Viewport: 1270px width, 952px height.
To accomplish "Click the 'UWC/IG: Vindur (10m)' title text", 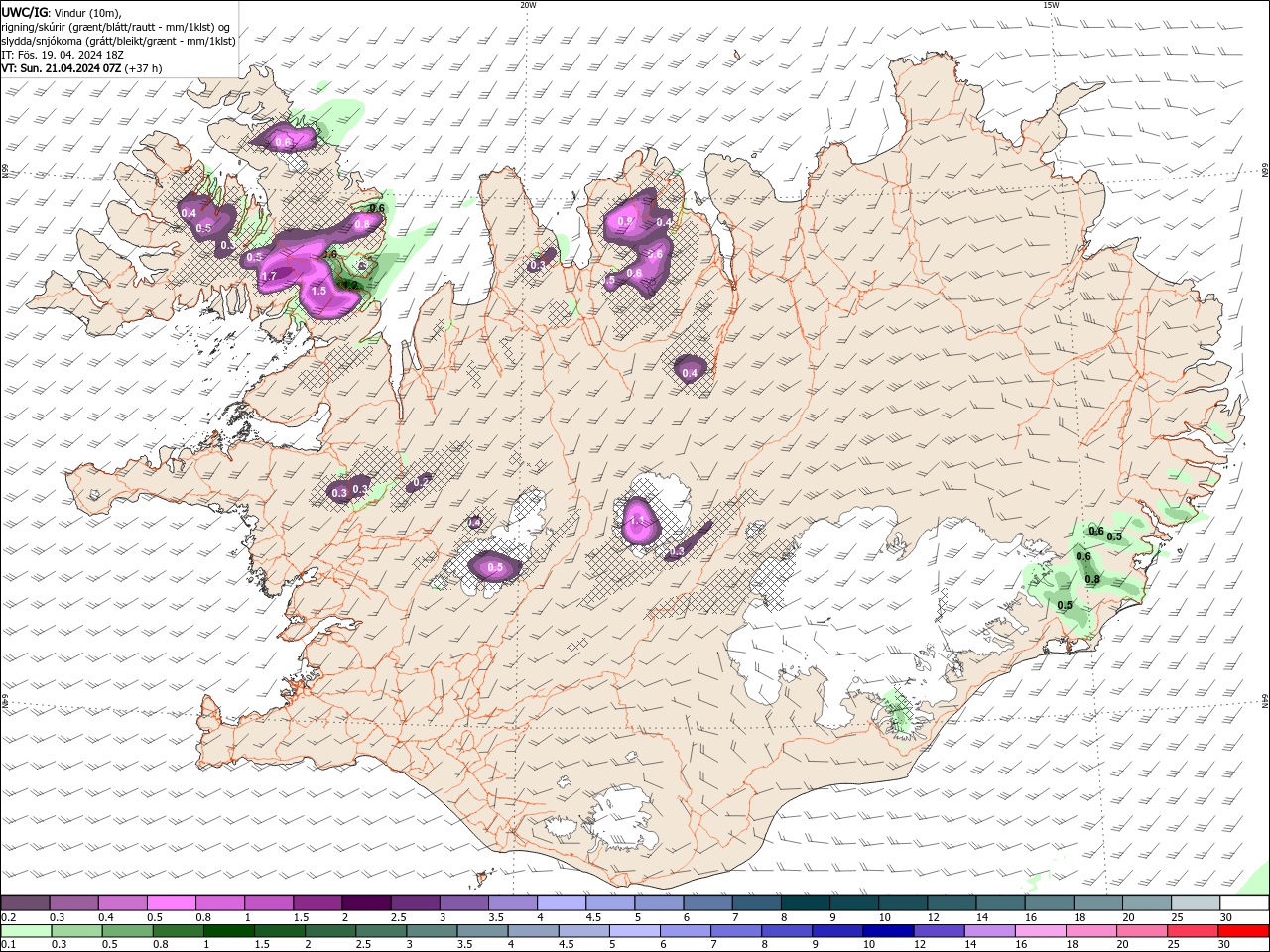I will click(x=61, y=12).
